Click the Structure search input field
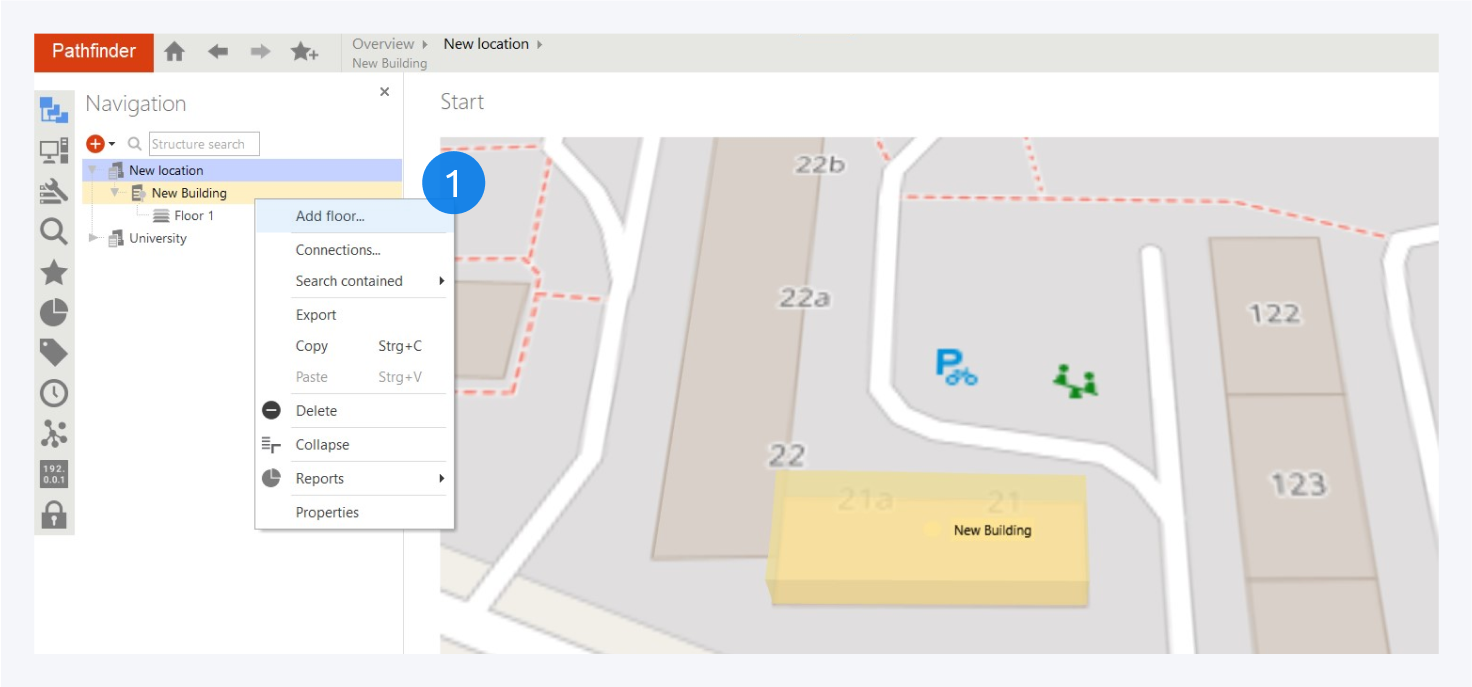The image size is (1472, 687). [204, 144]
